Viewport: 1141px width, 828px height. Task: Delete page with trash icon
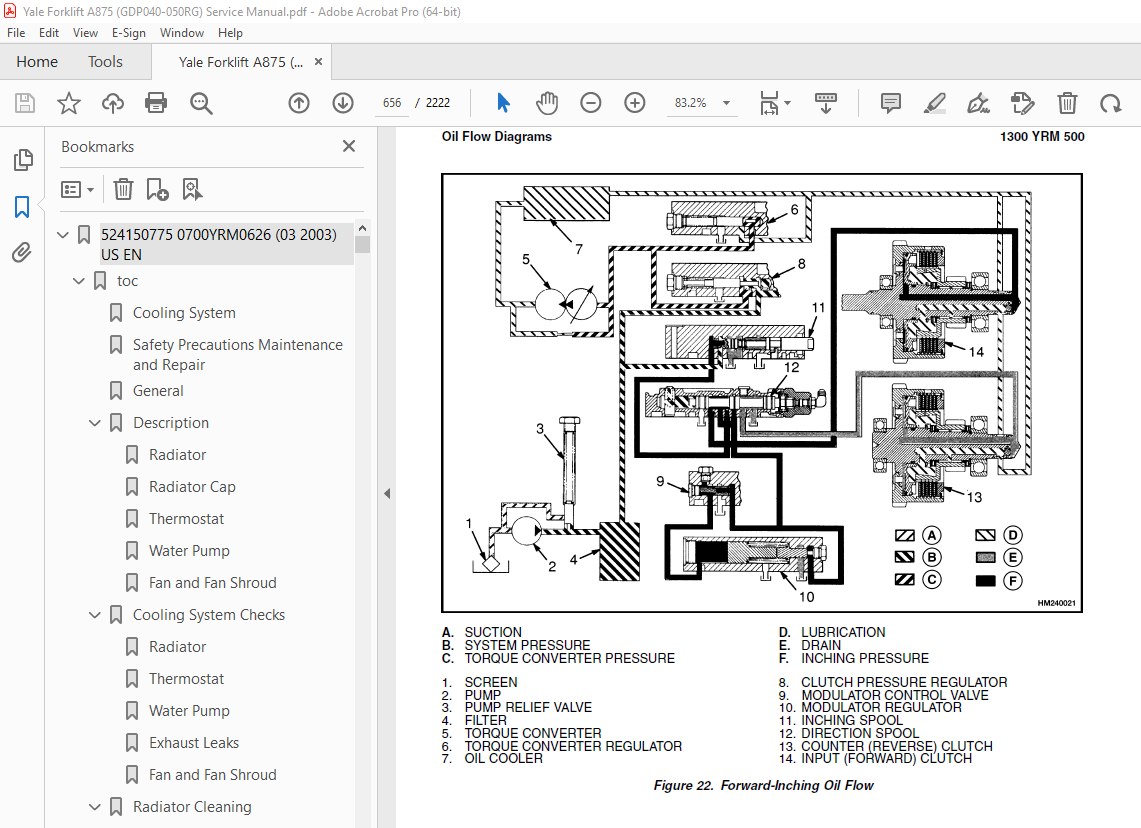pos(1067,103)
